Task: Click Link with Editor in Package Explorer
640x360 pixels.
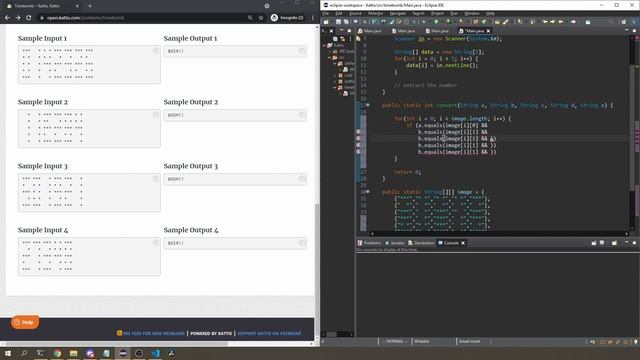Action: pos(342,39)
